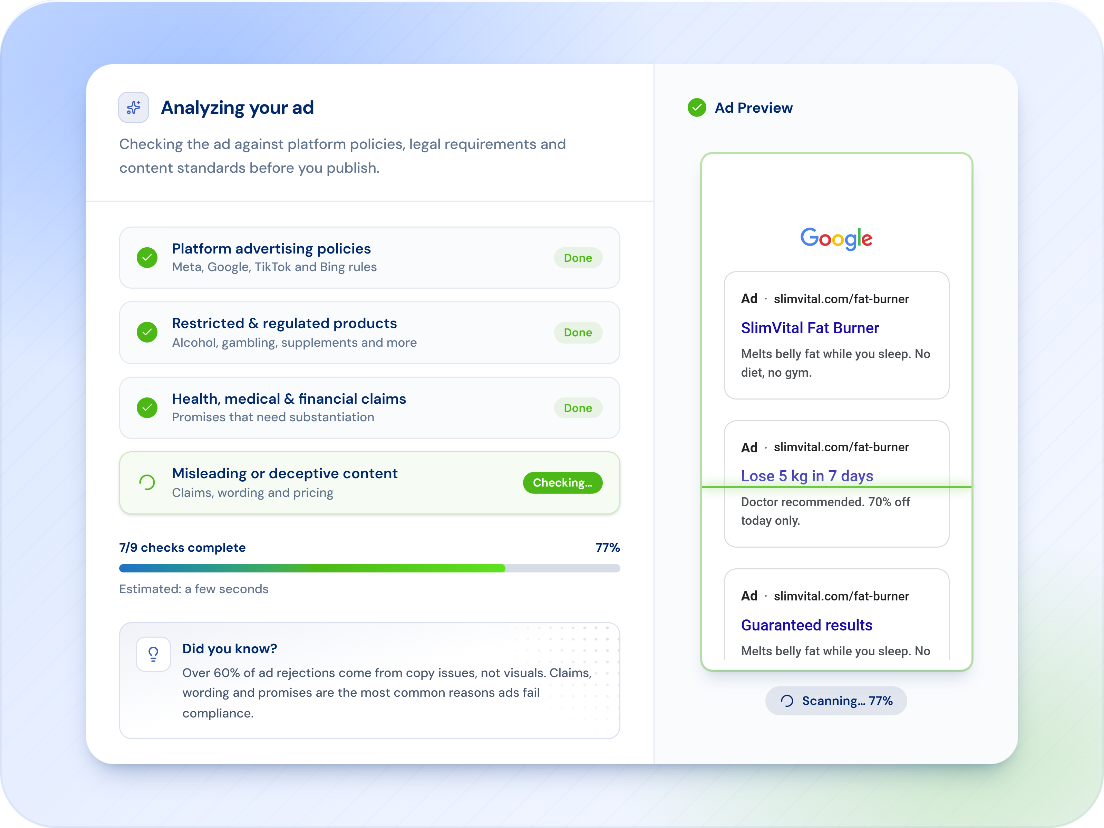Click the Meta, Google, TikTok and Bing rules subtitle

tap(274, 268)
